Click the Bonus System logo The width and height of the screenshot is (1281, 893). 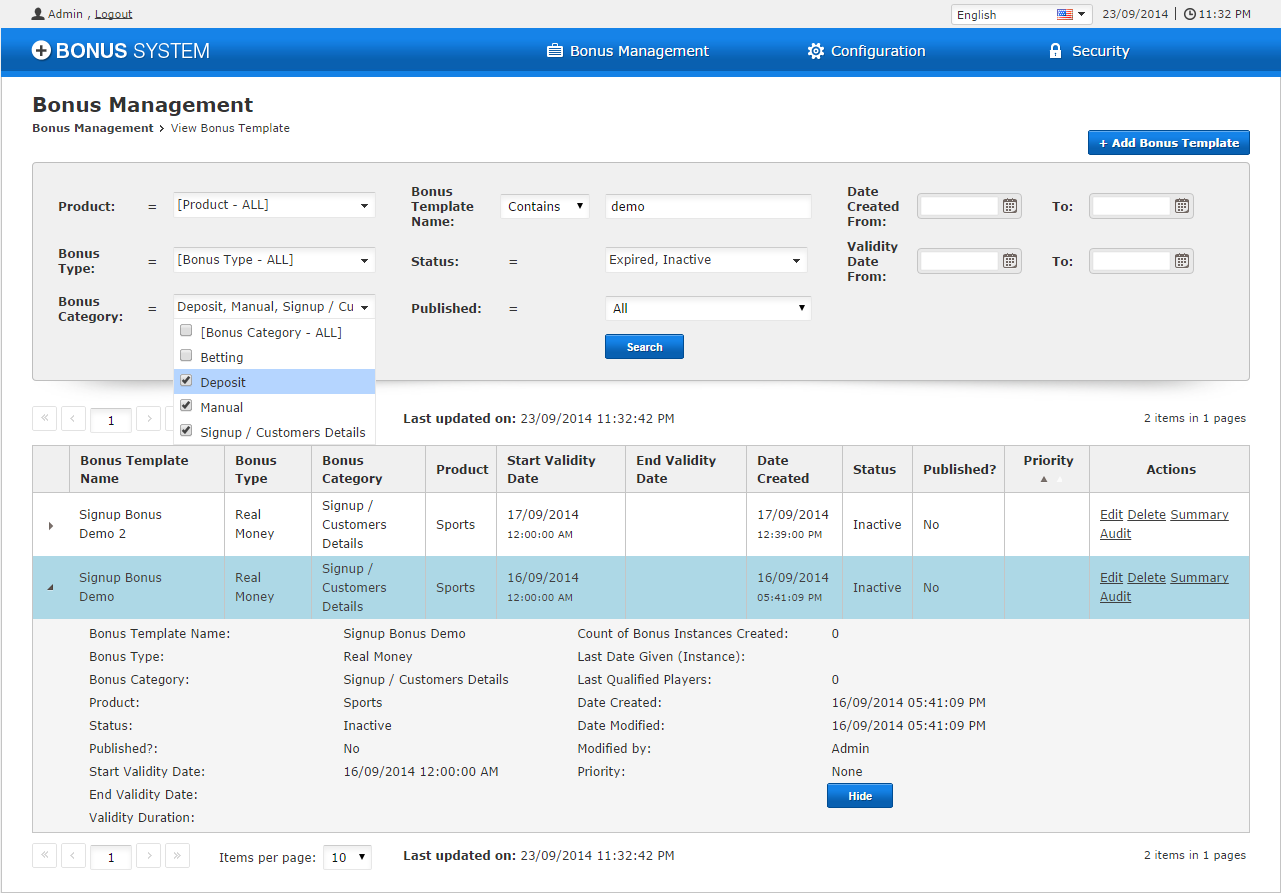121,51
